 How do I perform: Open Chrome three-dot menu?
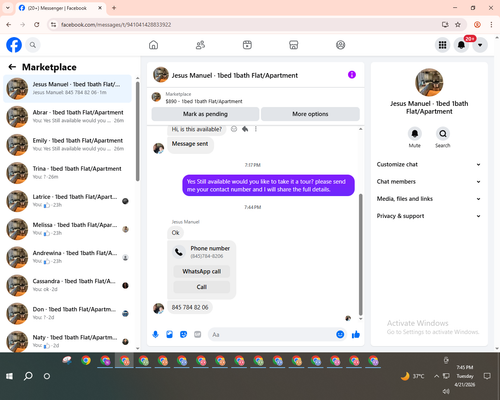(491, 25)
